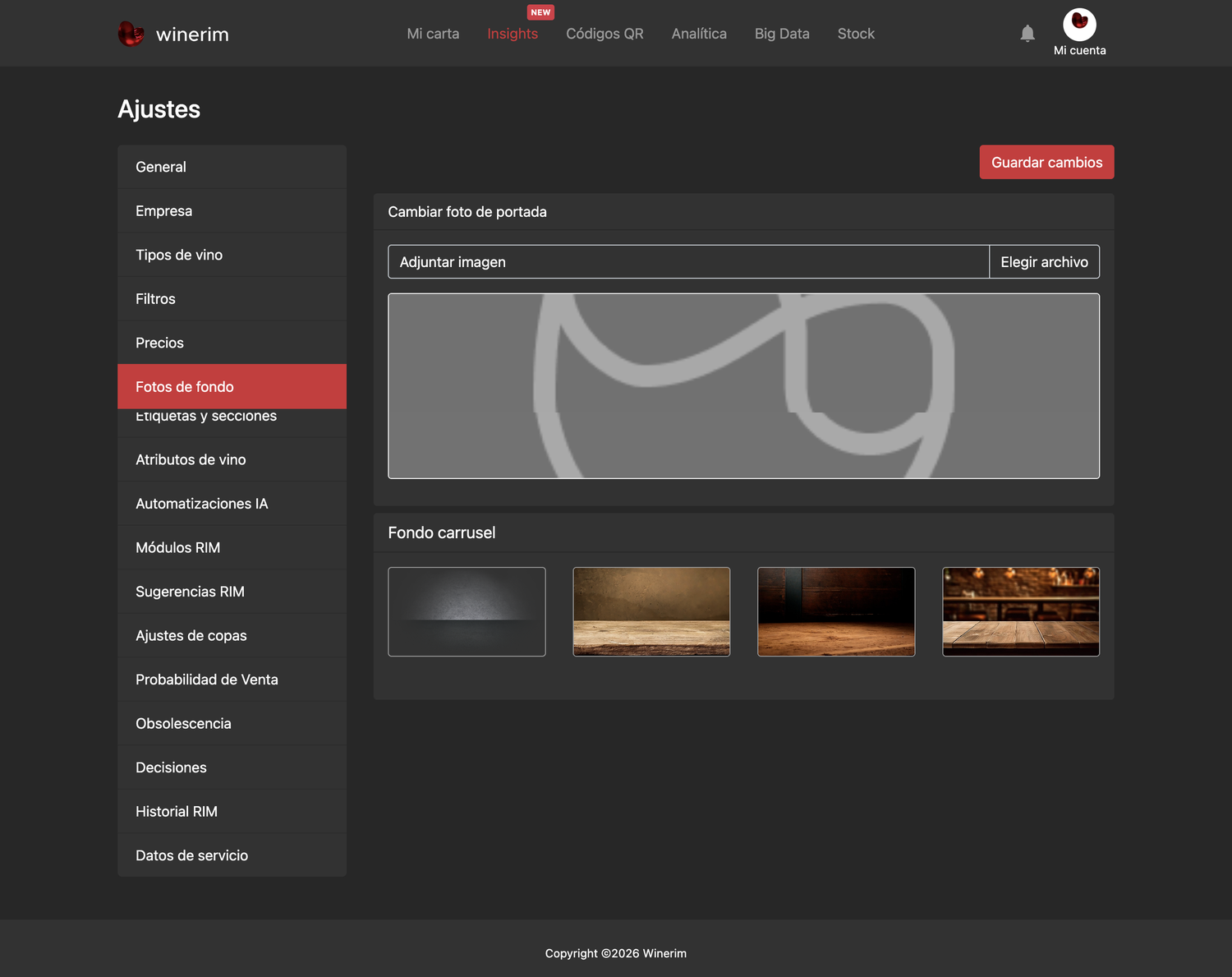The height and width of the screenshot is (977, 1232).
Task: Select Tipos de vino in sidebar
Action: 232,255
